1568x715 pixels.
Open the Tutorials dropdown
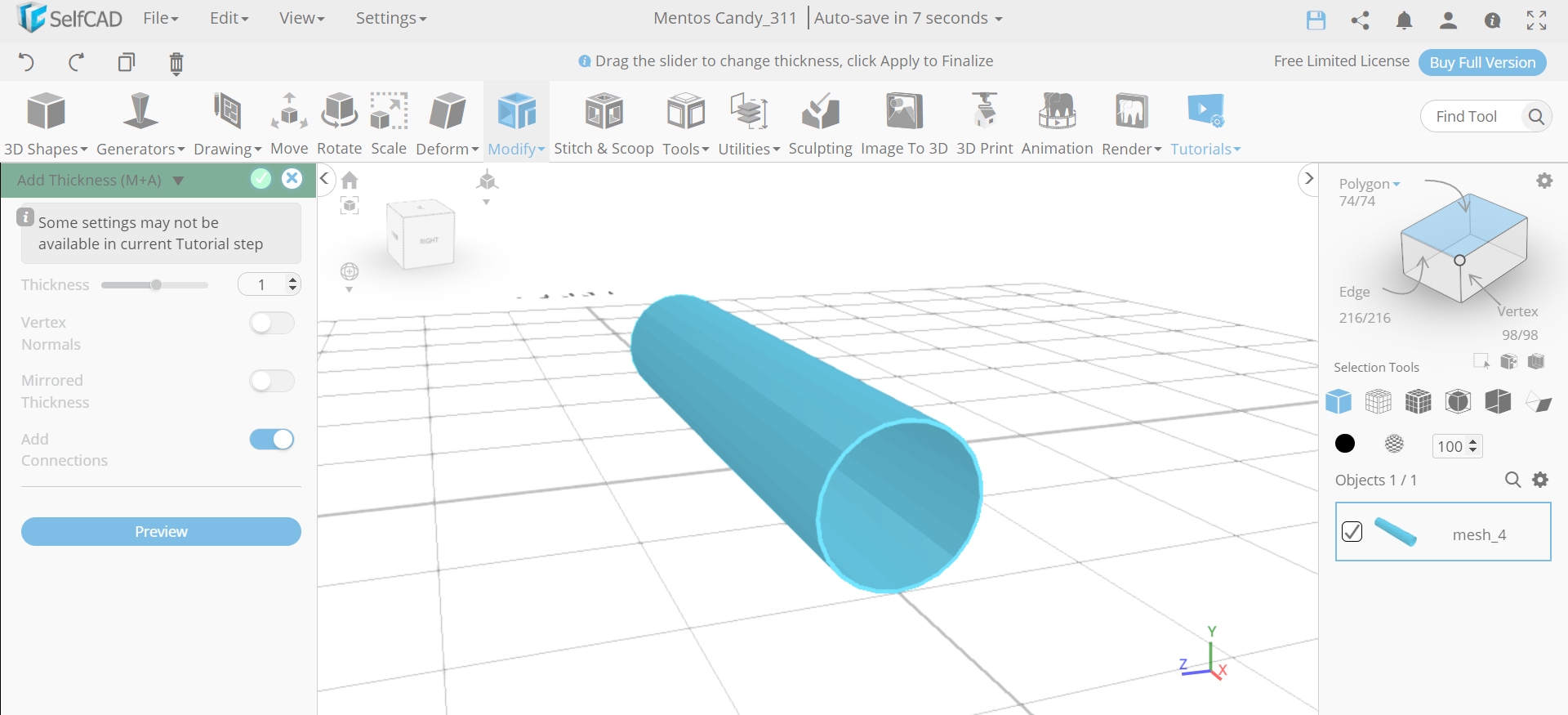pyautogui.click(x=1205, y=124)
